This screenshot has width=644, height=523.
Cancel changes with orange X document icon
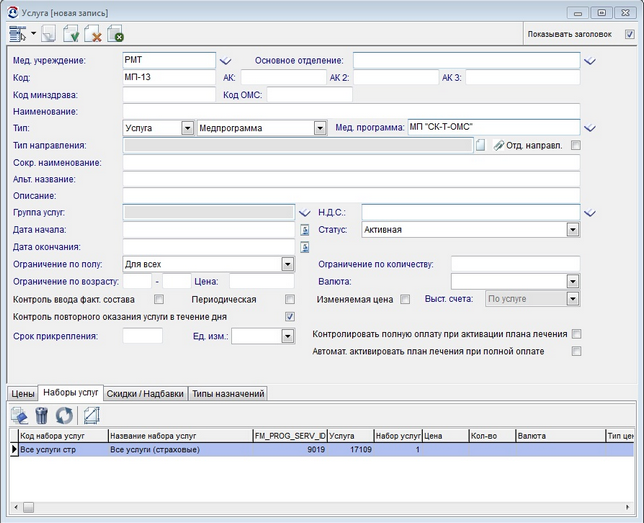[93, 34]
